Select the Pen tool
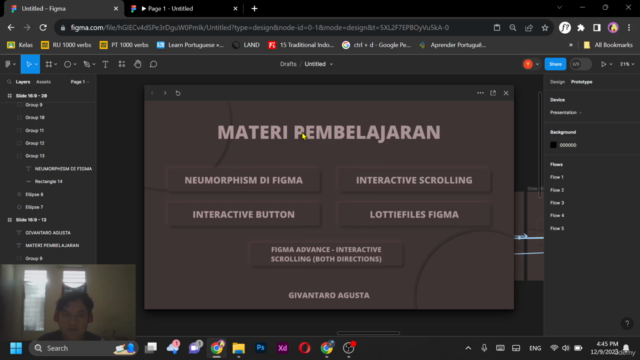 (x=87, y=64)
